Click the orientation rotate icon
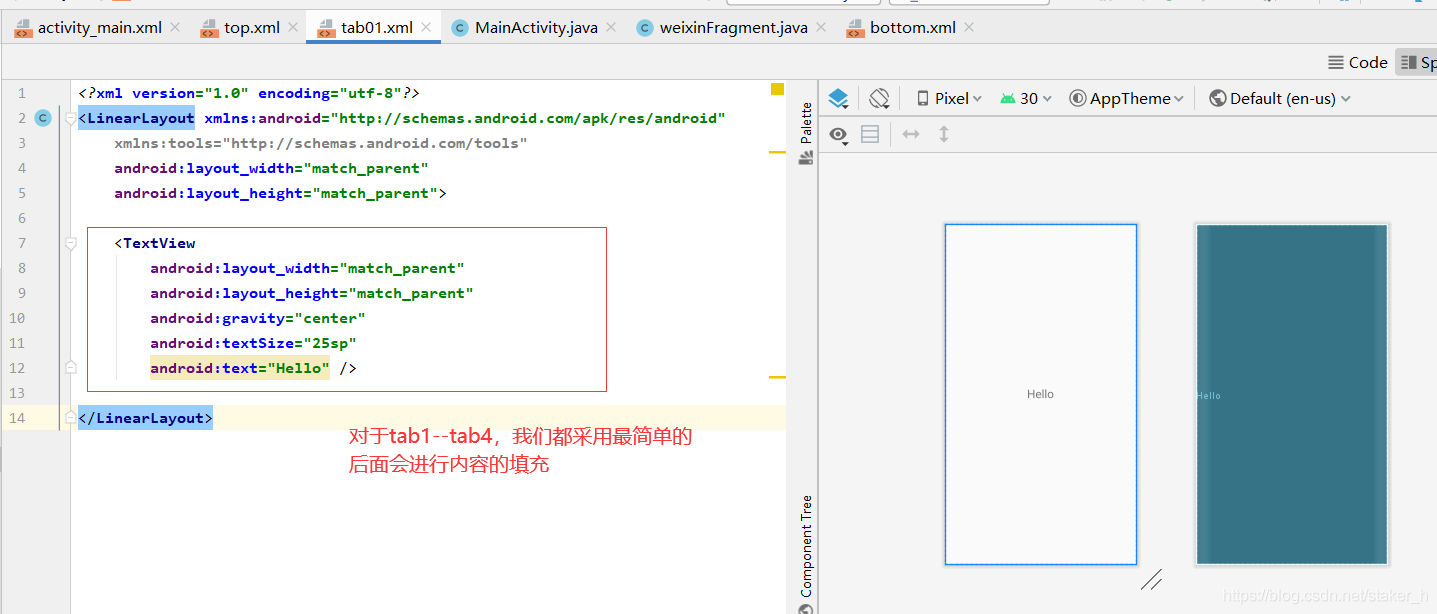This screenshot has width=1437, height=614. pos(879,98)
